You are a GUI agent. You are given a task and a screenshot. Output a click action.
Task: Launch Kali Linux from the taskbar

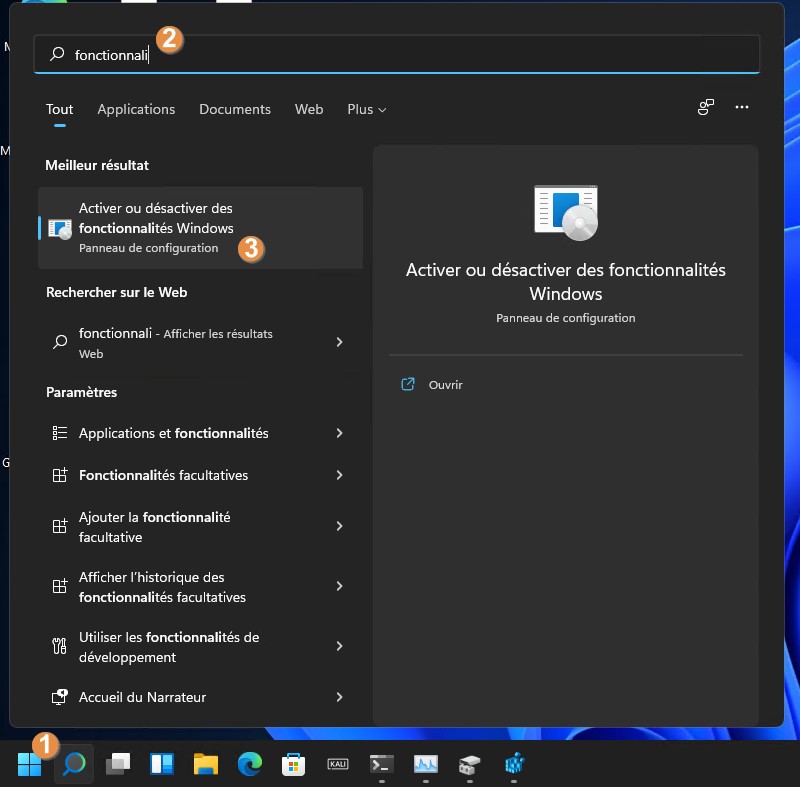pos(338,765)
